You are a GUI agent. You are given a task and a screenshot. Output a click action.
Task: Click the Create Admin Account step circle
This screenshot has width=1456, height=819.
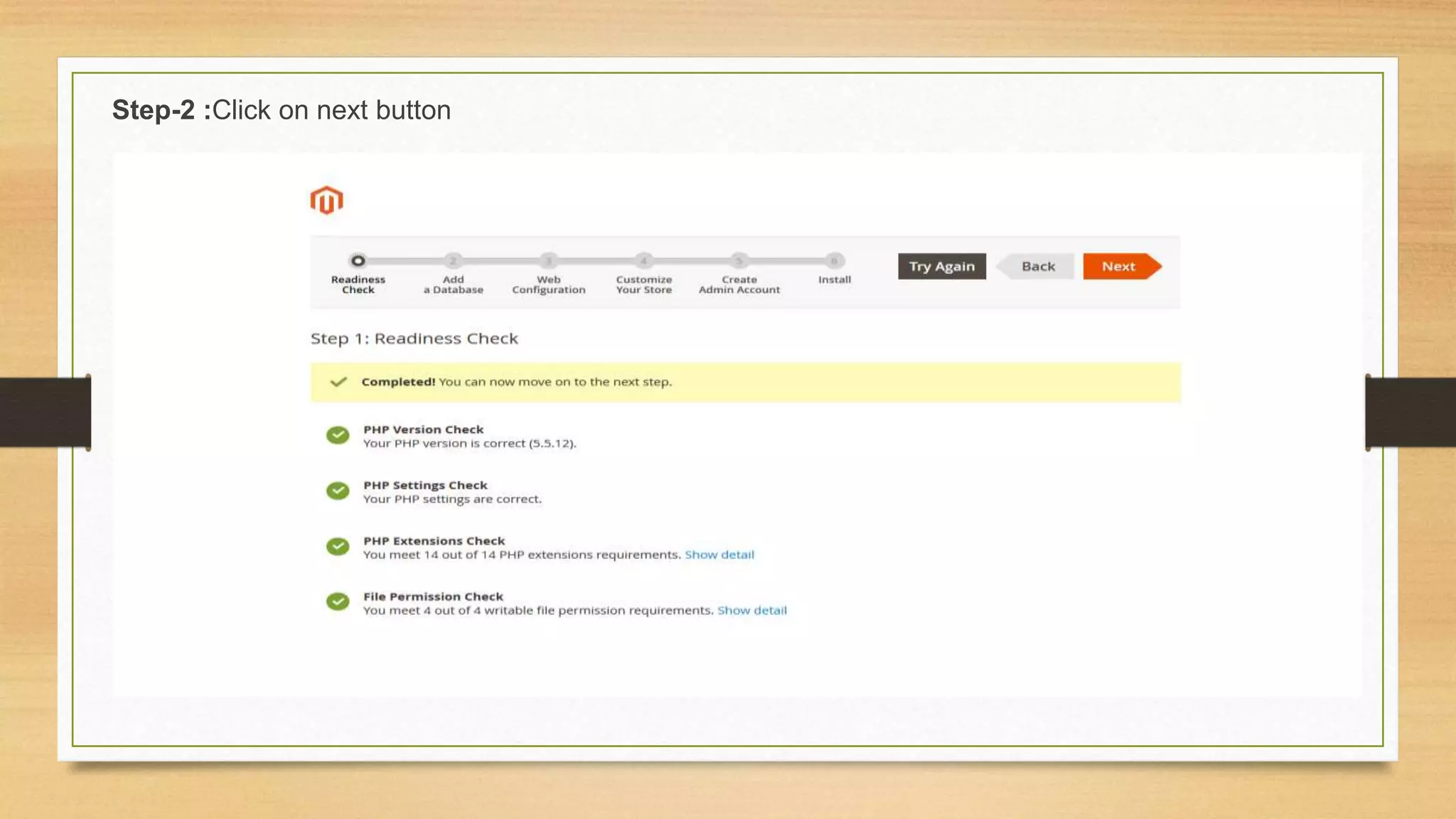(739, 261)
